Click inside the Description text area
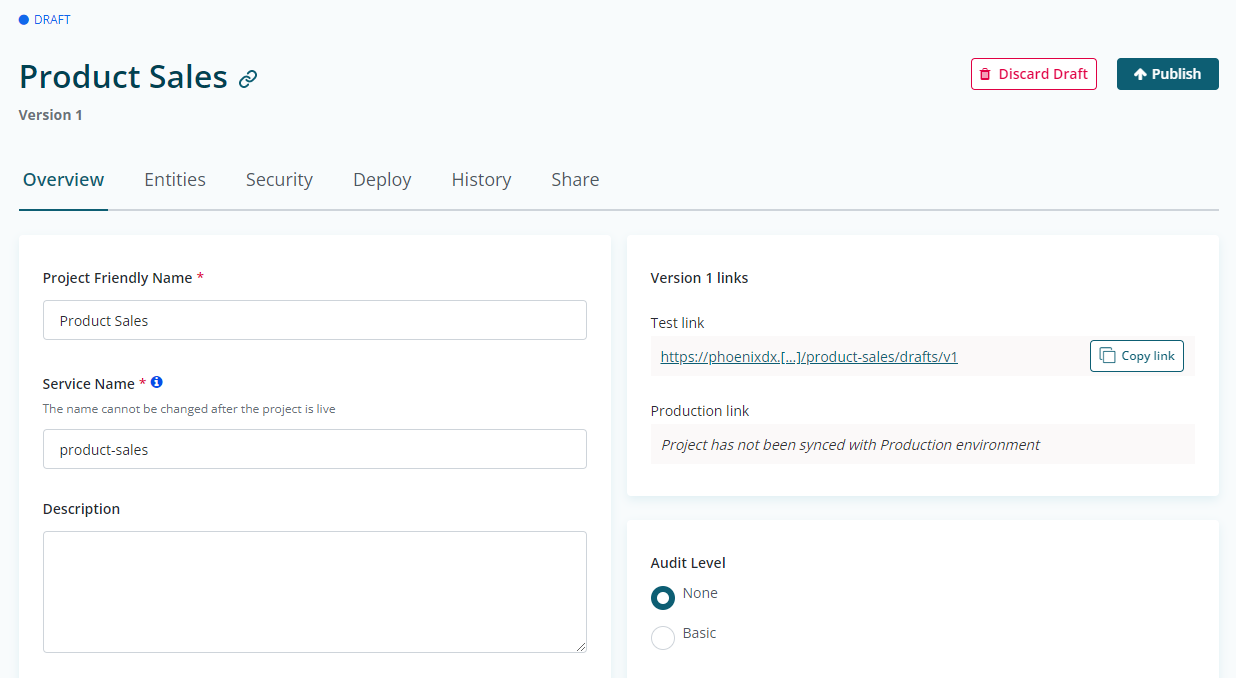 [x=314, y=591]
